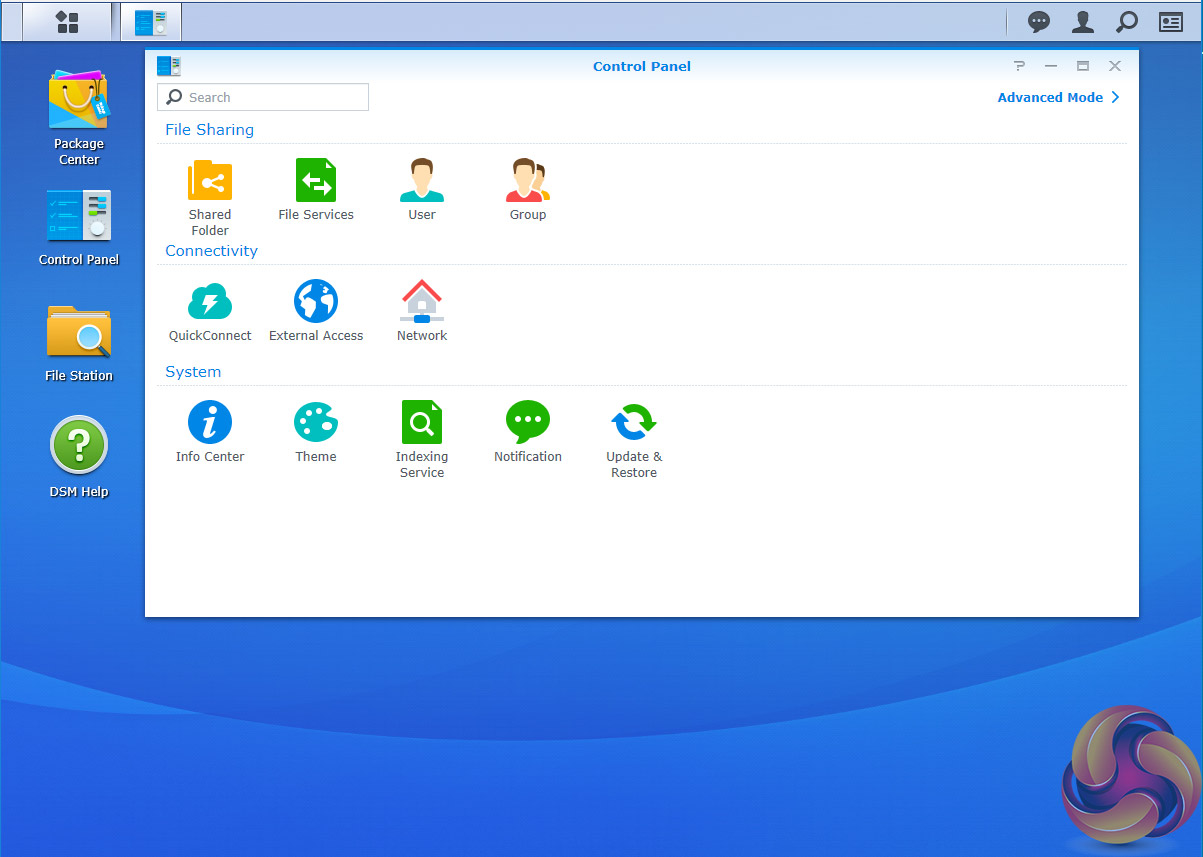1203x857 pixels.
Task: Switch to Advanced Mode
Action: tap(1058, 98)
